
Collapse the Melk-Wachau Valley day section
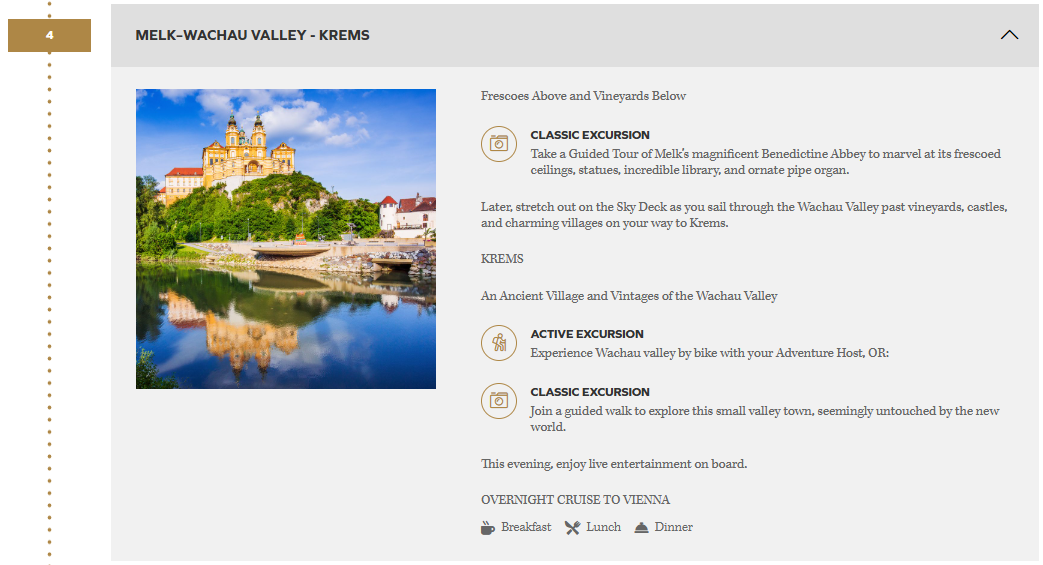1009,35
